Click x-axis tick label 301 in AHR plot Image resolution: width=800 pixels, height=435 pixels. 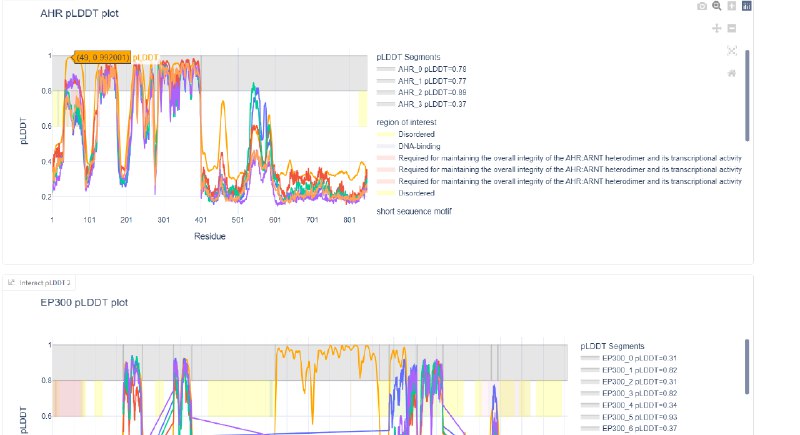coord(163,220)
